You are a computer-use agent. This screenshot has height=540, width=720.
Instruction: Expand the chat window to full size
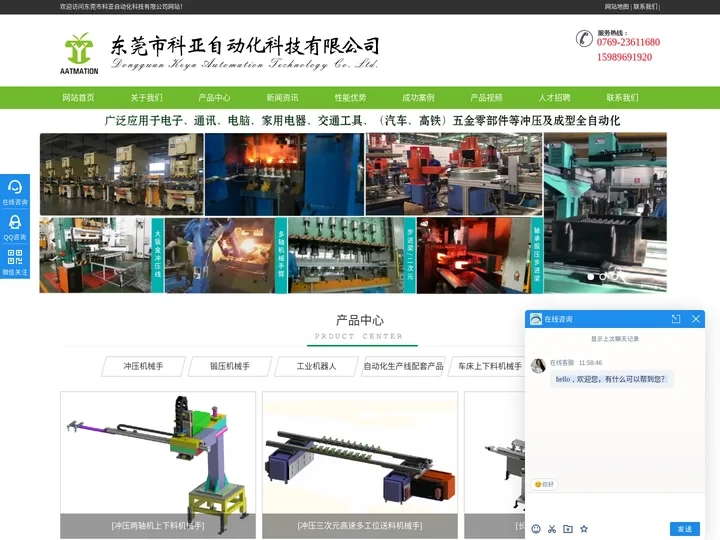point(676,319)
